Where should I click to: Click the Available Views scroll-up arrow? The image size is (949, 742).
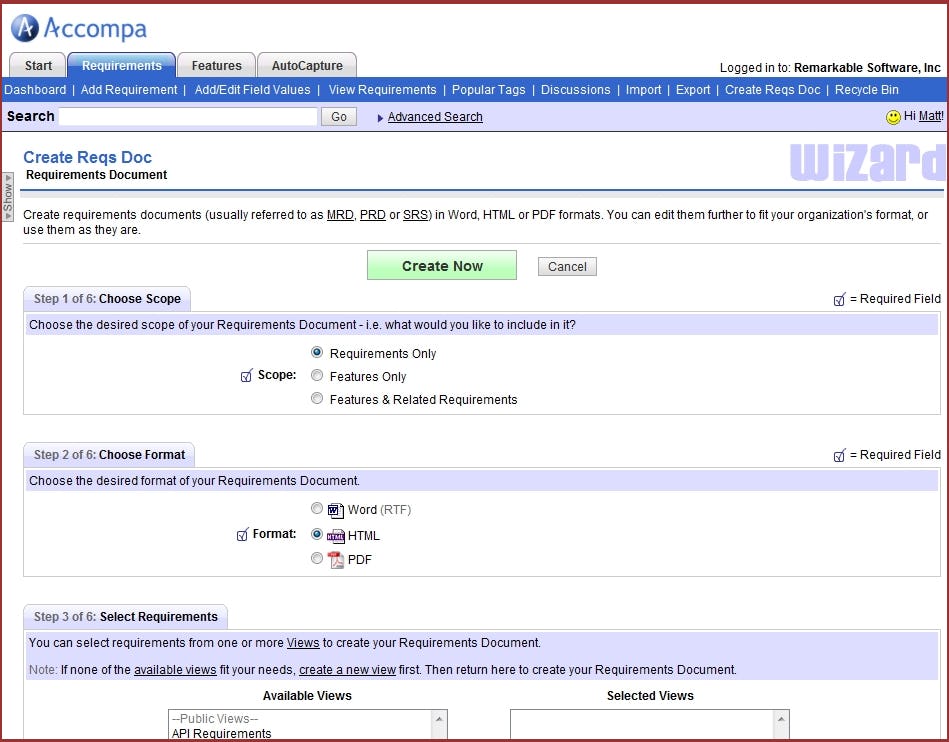click(439, 717)
